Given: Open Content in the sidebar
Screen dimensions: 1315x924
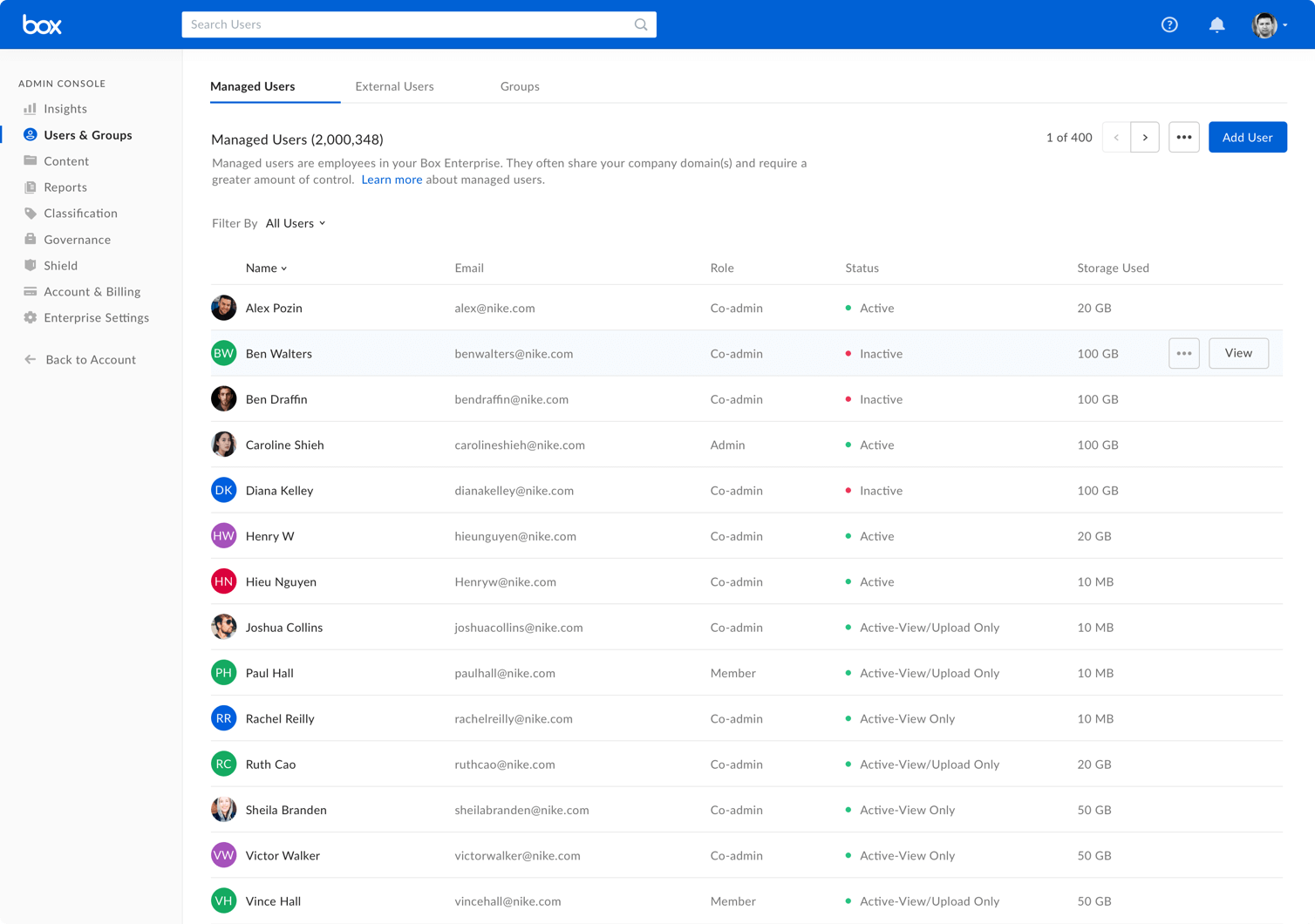Looking at the screenshot, I should [66, 161].
